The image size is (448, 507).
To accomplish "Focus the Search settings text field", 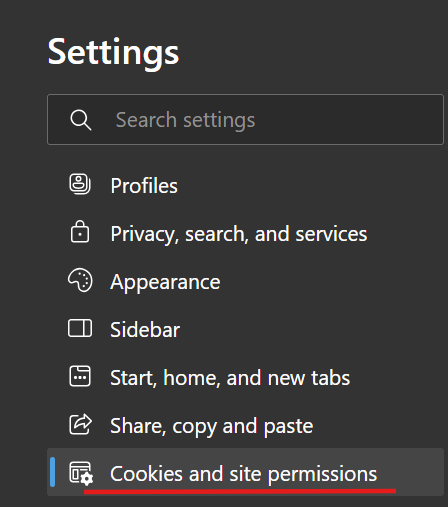I will pyautogui.click(x=245, y=119).
